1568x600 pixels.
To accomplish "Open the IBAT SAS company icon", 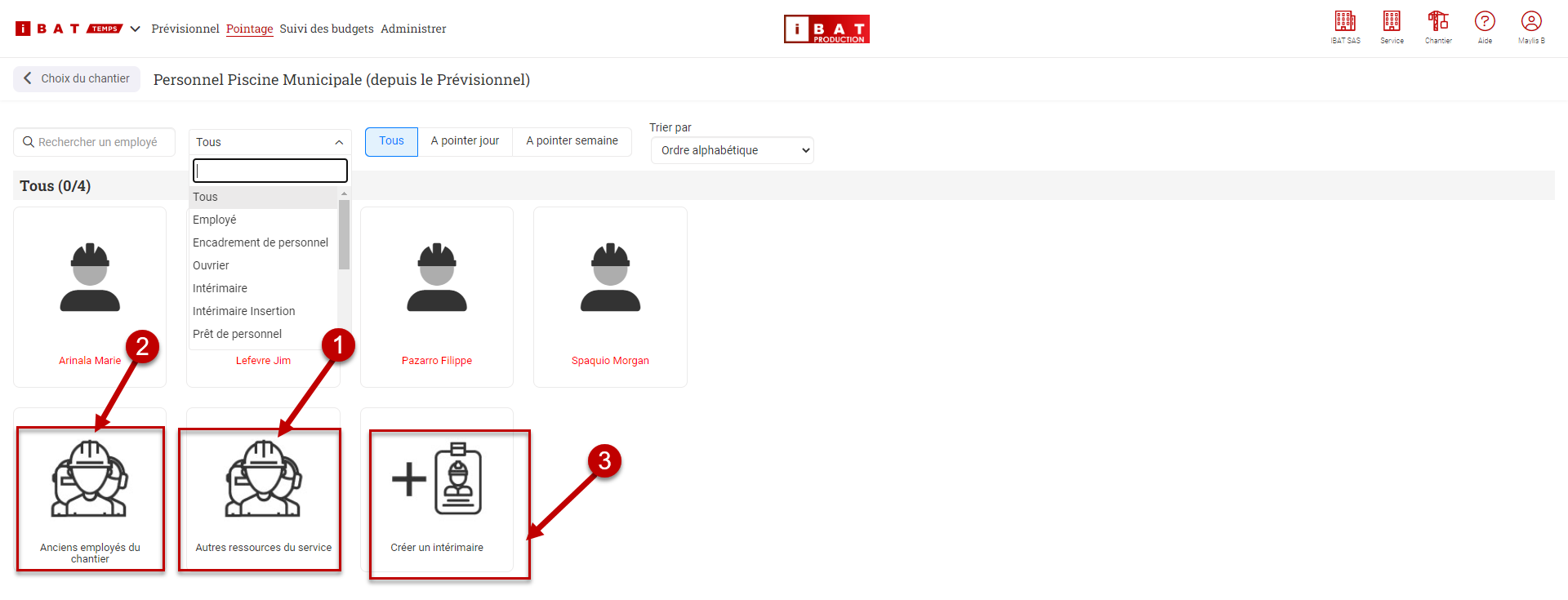I will [x=1345, y=23].
